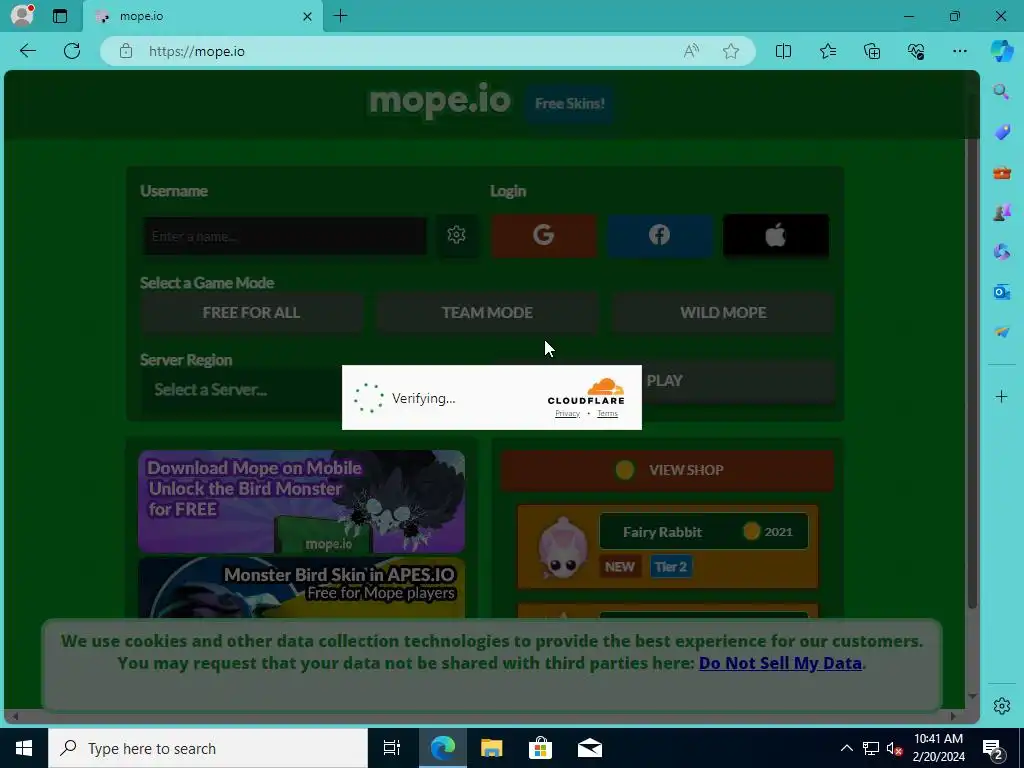This screenshot has height=768, width=1024.
Task: Open Cloudflare Privacy link
Action: [568, 413]
